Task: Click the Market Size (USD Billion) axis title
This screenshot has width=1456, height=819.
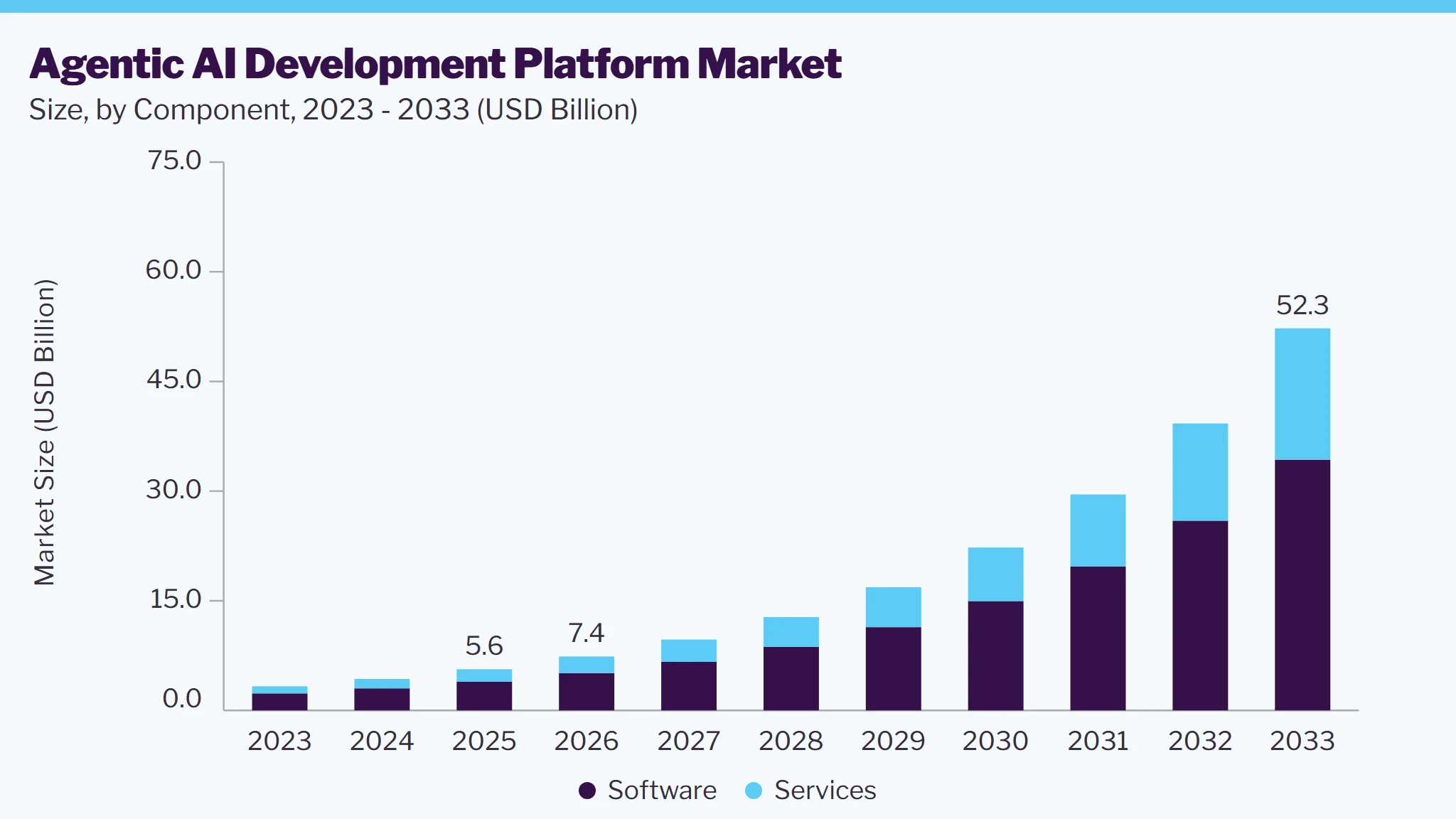Action: 44,432
